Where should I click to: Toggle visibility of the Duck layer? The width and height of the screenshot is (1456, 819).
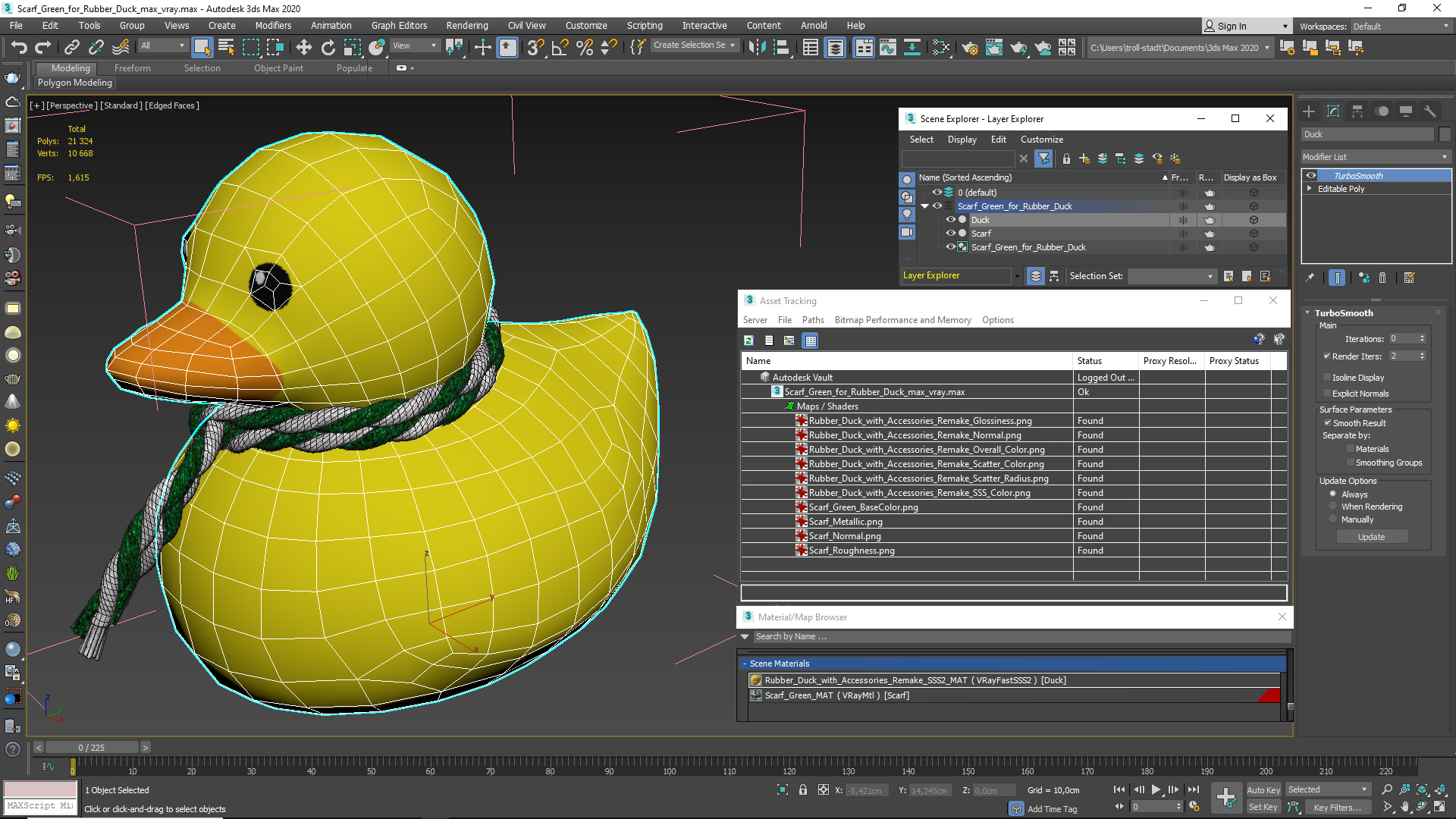click(949, 219)
